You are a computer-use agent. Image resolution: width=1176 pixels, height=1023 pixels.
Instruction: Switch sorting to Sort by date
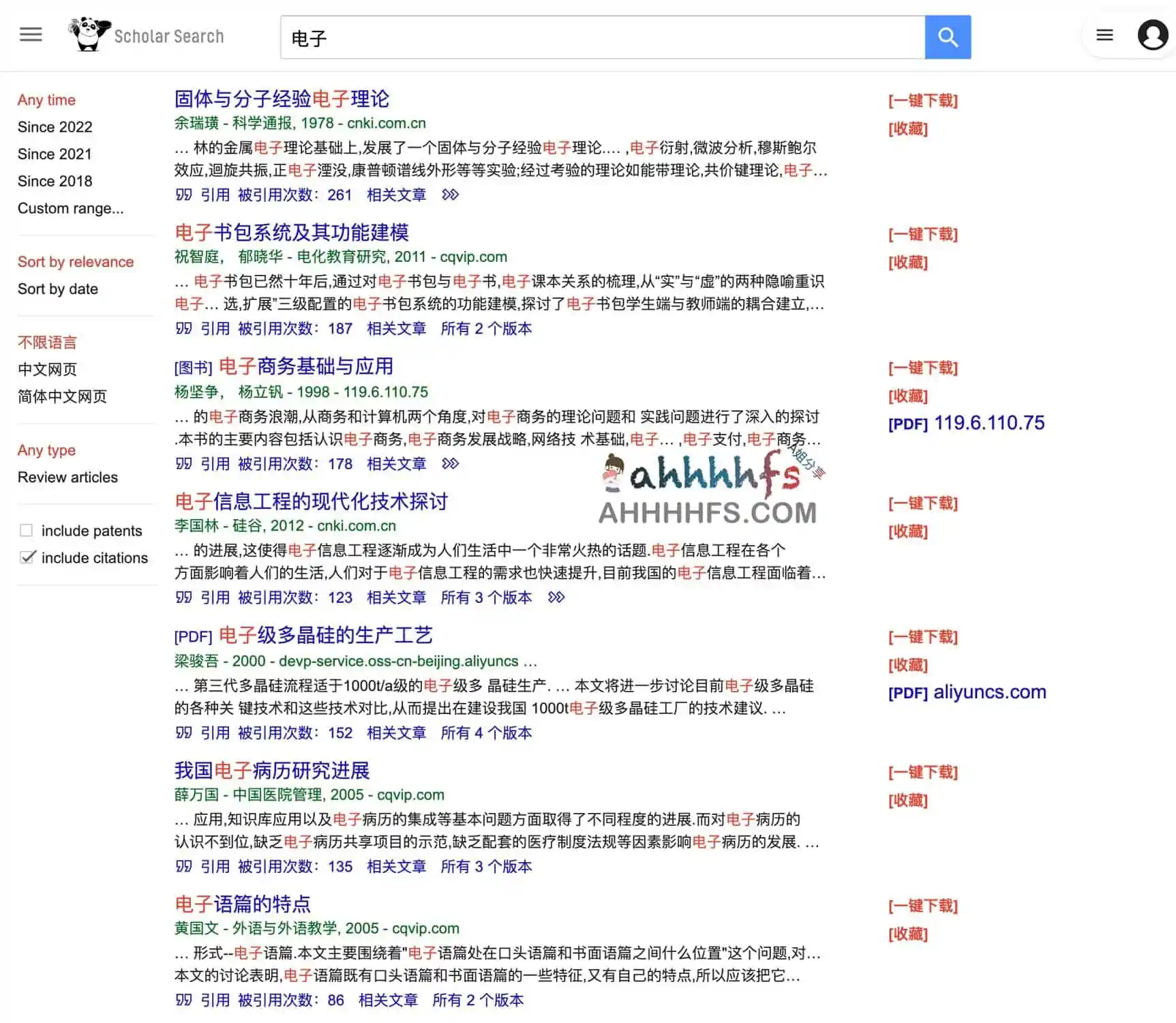58,288
